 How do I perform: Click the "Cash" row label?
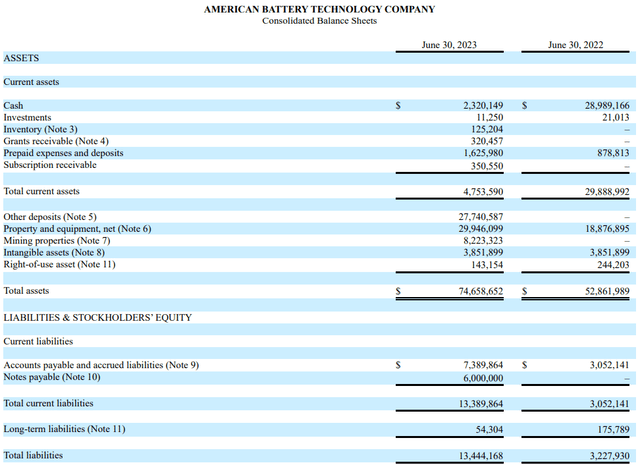(x=13, y=105)
